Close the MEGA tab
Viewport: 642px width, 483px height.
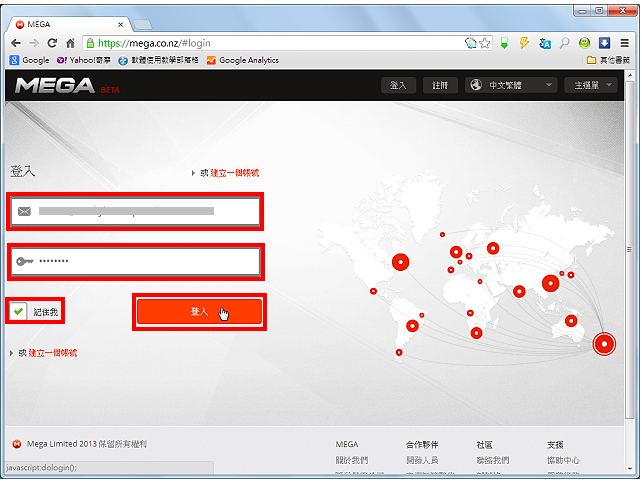[120, 25]
